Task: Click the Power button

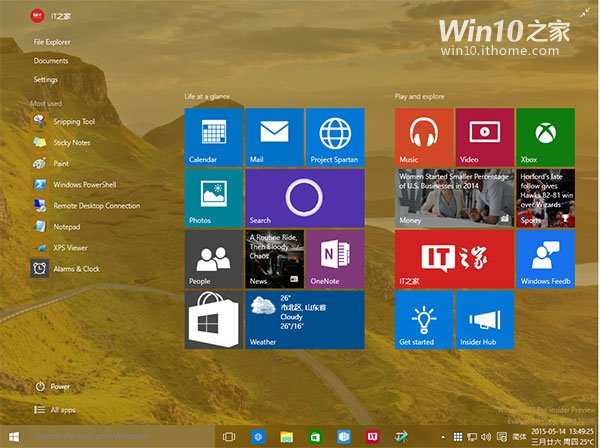Action: point(59,386)
